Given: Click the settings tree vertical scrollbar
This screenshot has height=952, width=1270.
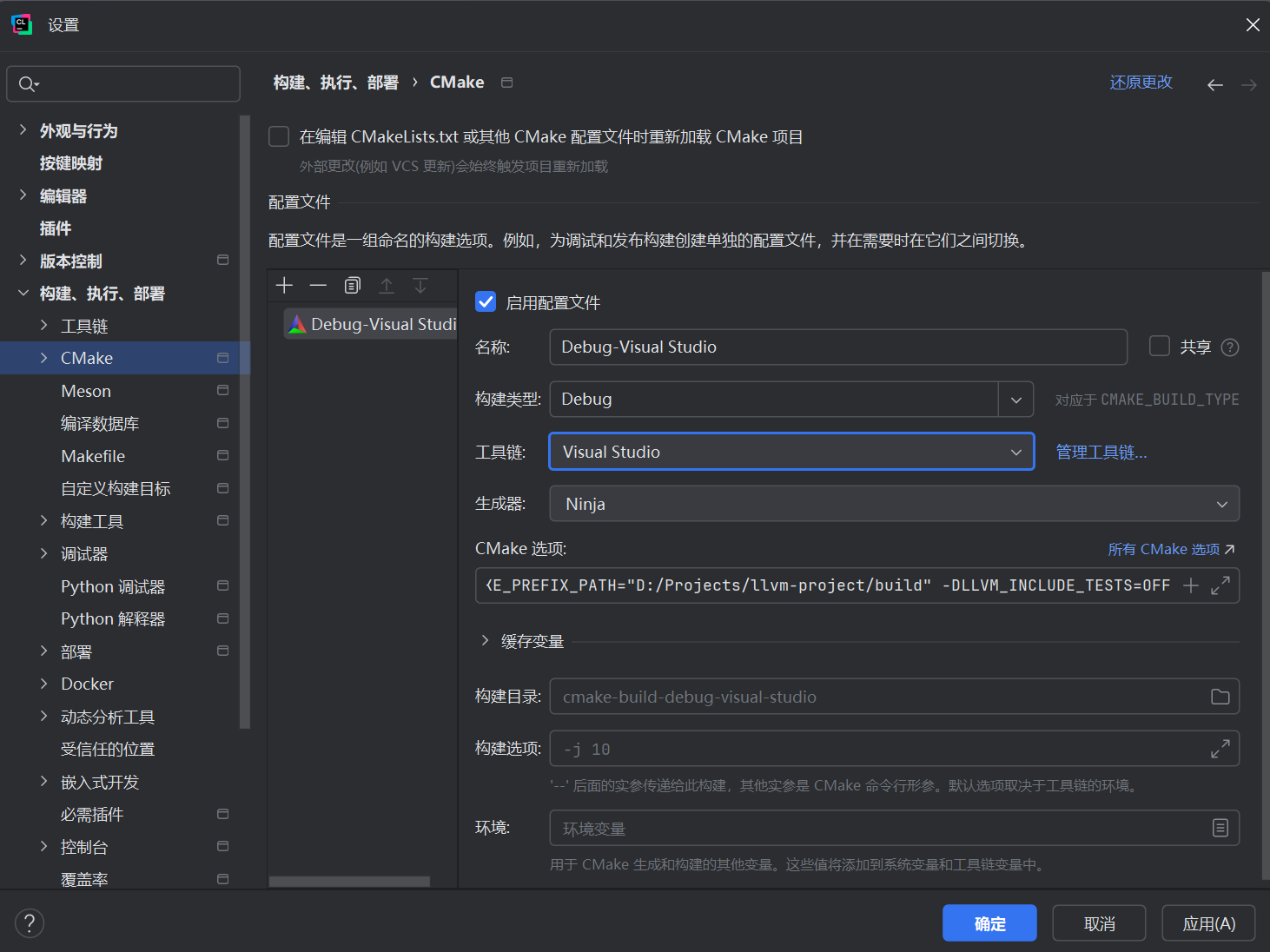Looking at the screenshot, I should (x=245, y=422).
